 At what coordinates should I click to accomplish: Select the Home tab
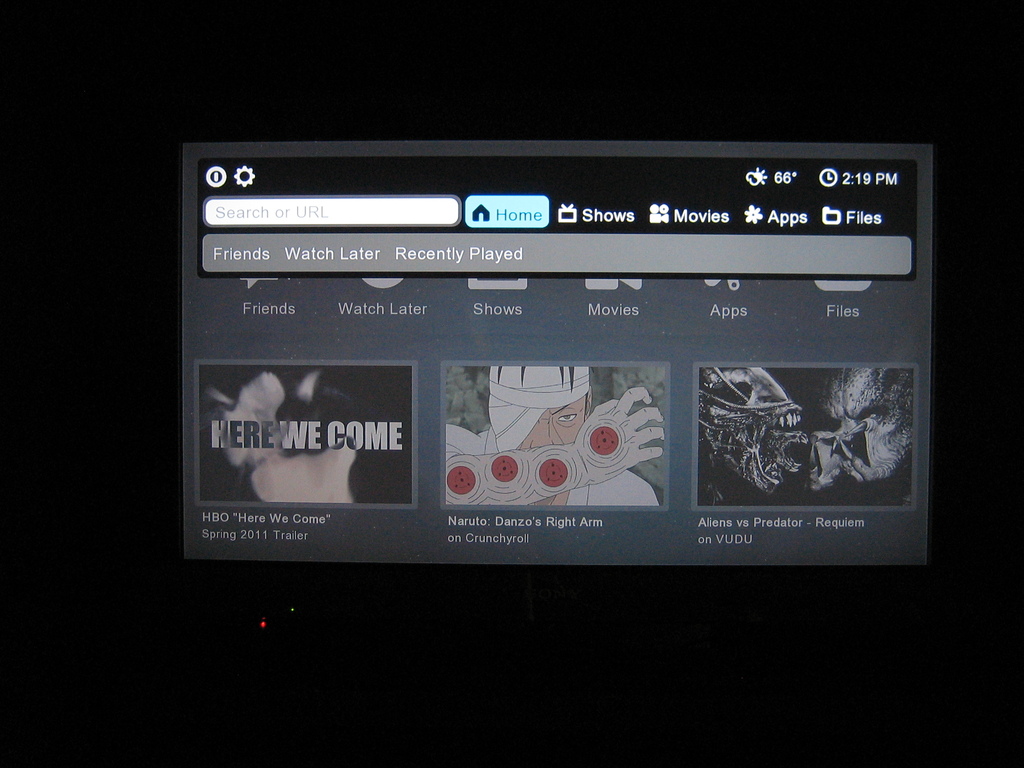point(507,212)
